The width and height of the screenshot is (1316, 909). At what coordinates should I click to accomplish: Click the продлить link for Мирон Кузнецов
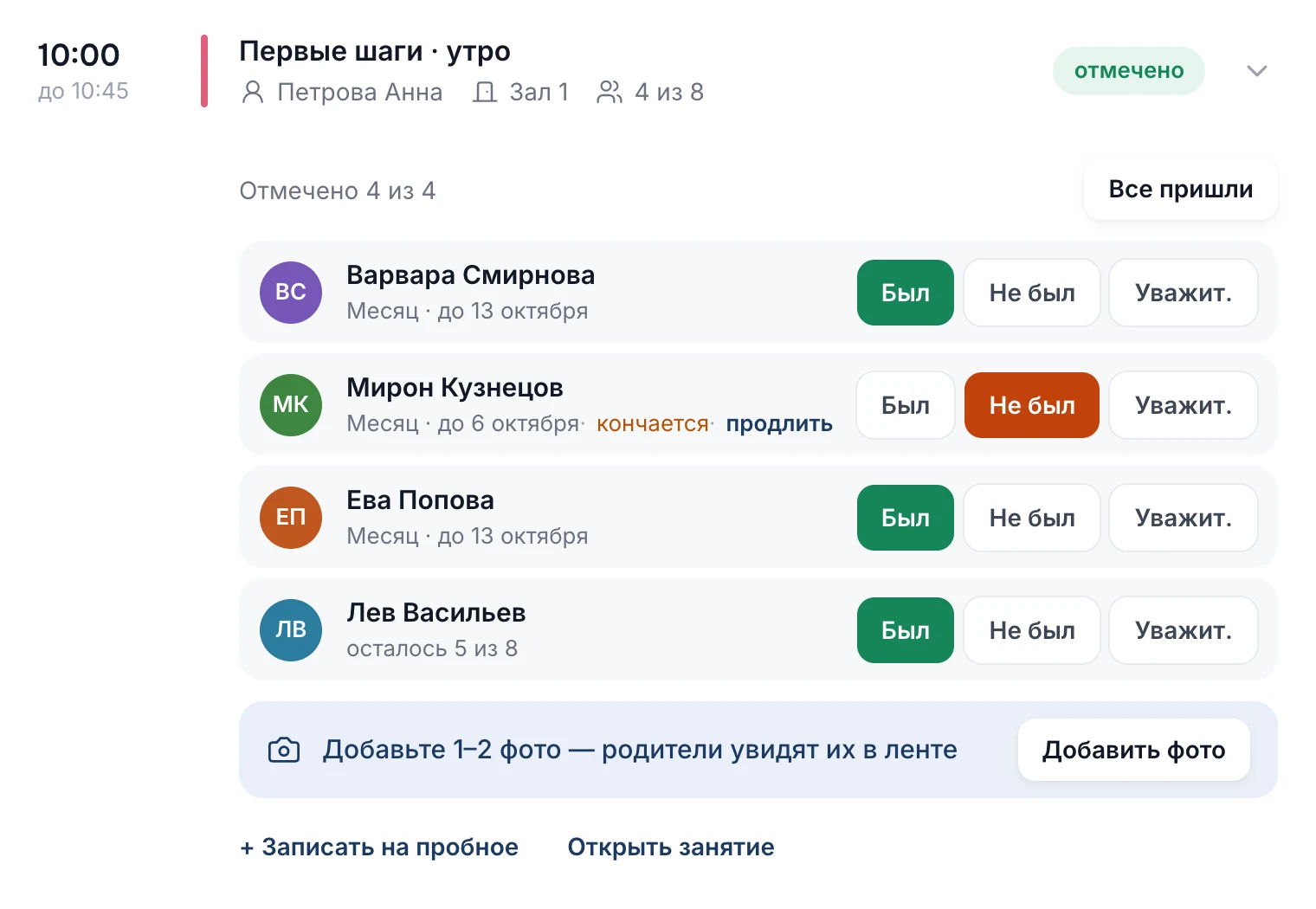click(x=779, y=423)
